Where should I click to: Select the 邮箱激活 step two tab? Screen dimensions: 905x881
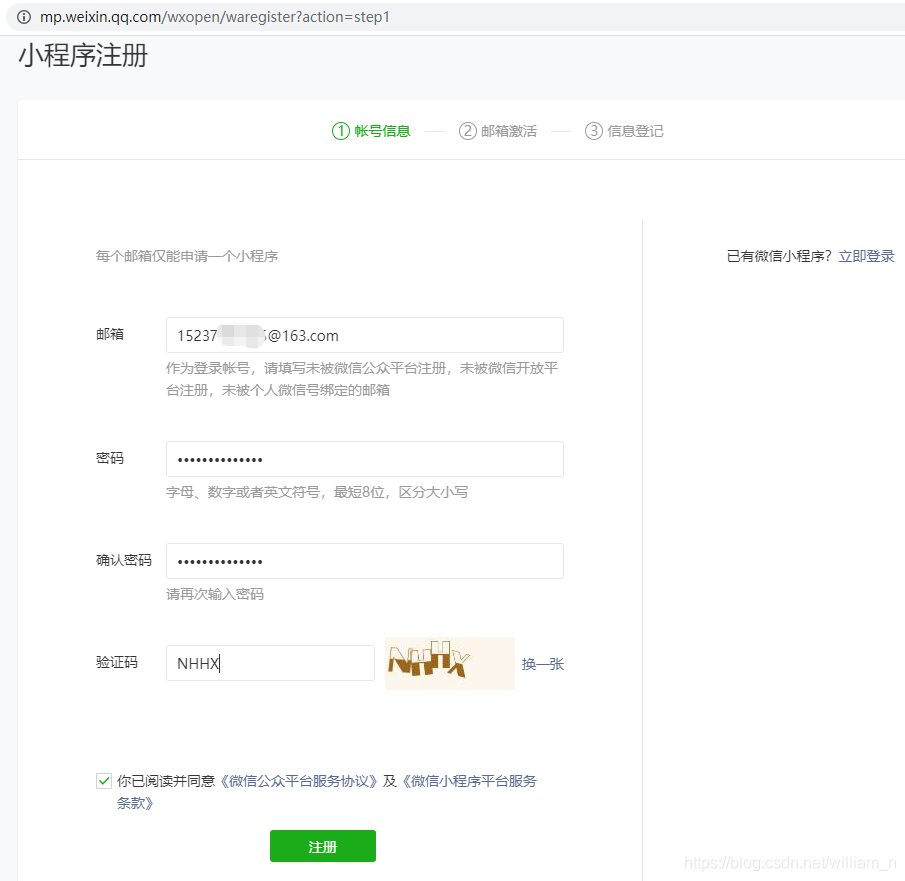coord(498,131)
